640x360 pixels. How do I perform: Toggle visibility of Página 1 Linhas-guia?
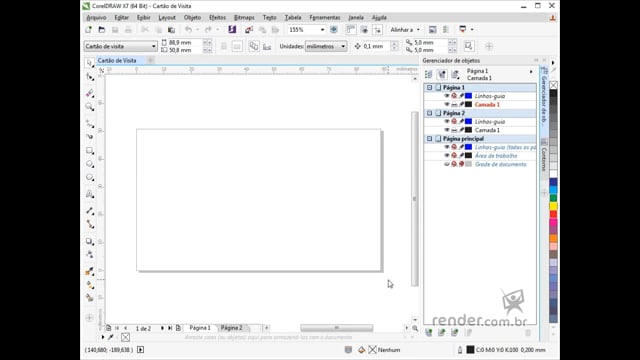coord(447,96)
